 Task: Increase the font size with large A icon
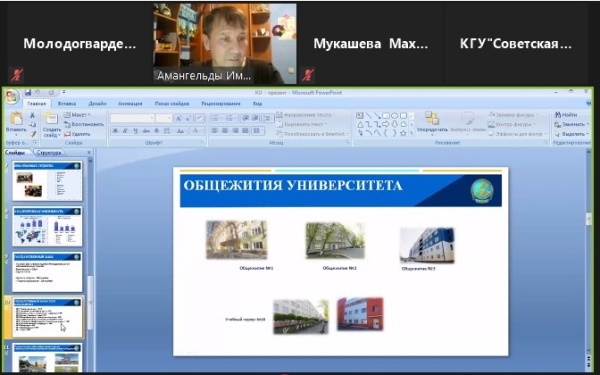pyautogui.click(x=178, y=118)
